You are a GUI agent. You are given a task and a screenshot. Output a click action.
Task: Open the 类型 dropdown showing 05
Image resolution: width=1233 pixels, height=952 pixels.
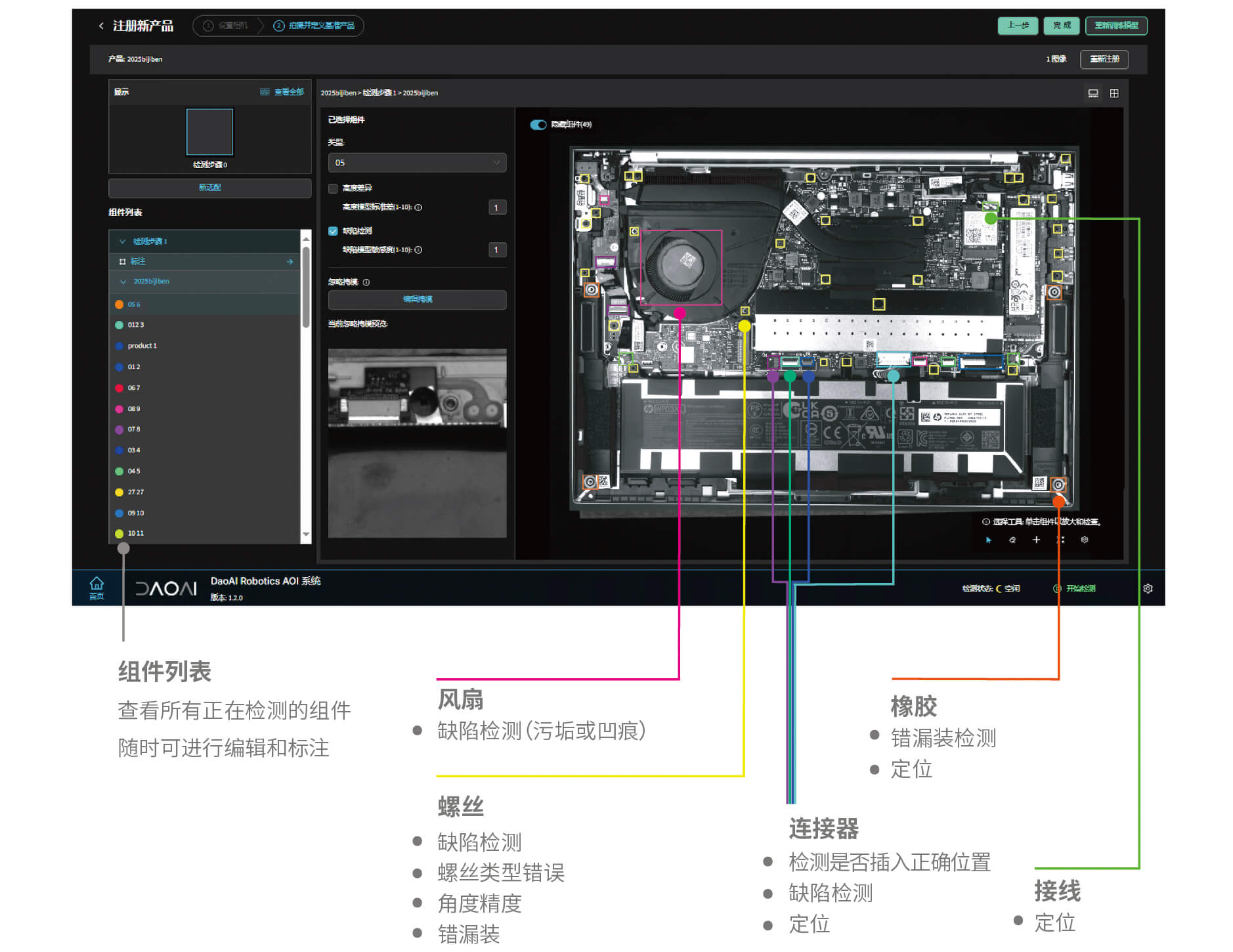[417, 163]
